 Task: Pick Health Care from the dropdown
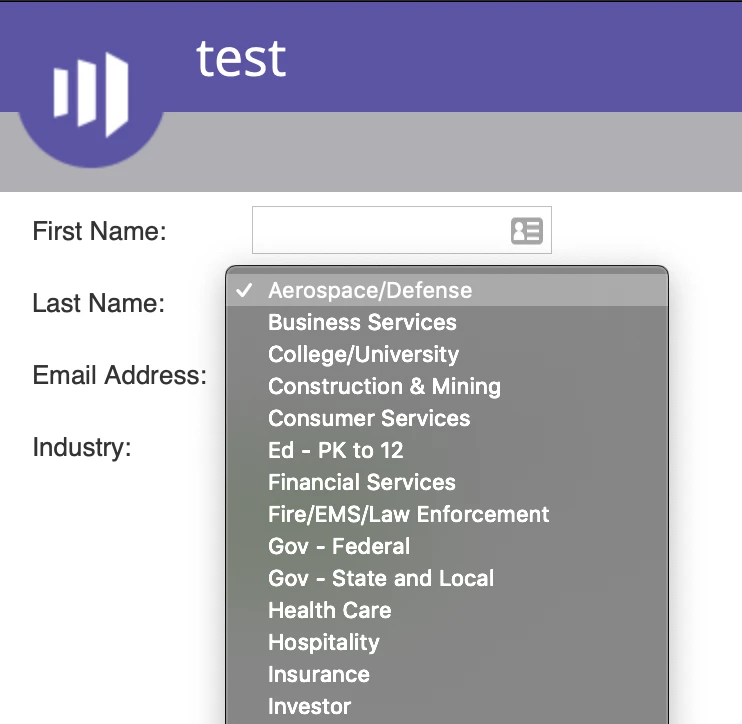coord(329,611)
